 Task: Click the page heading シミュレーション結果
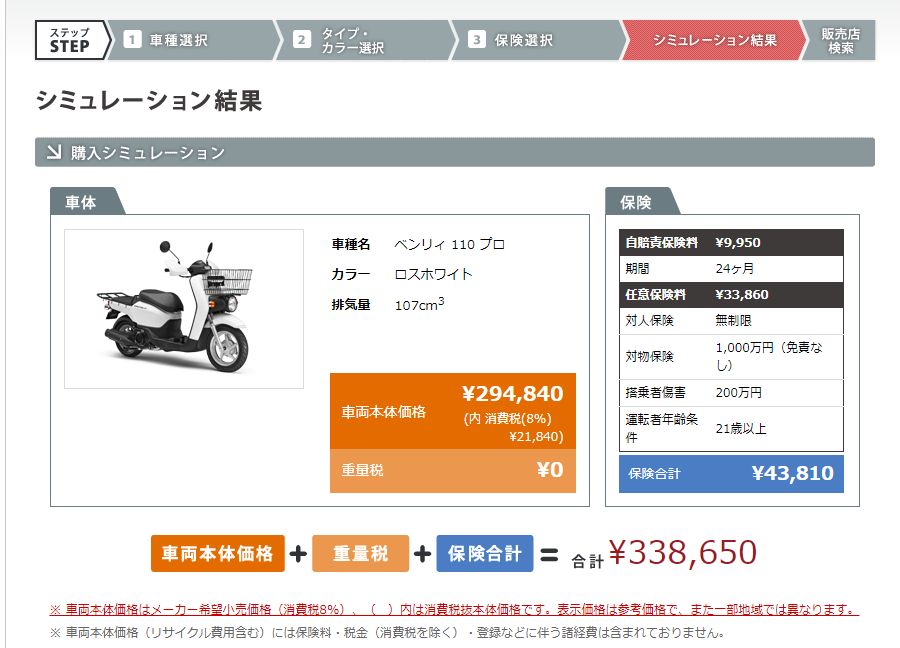[x=149, y=101]
